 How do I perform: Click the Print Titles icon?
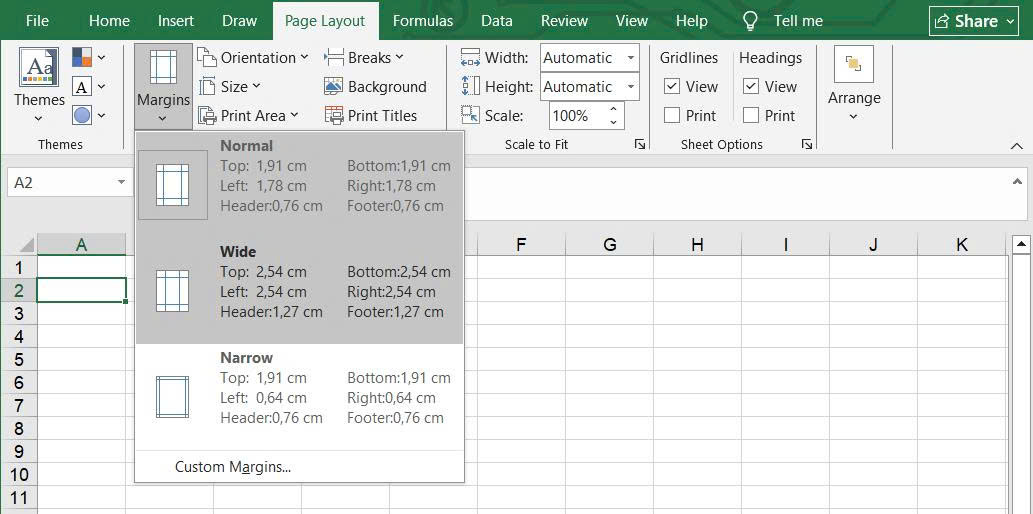click(334, 116)
